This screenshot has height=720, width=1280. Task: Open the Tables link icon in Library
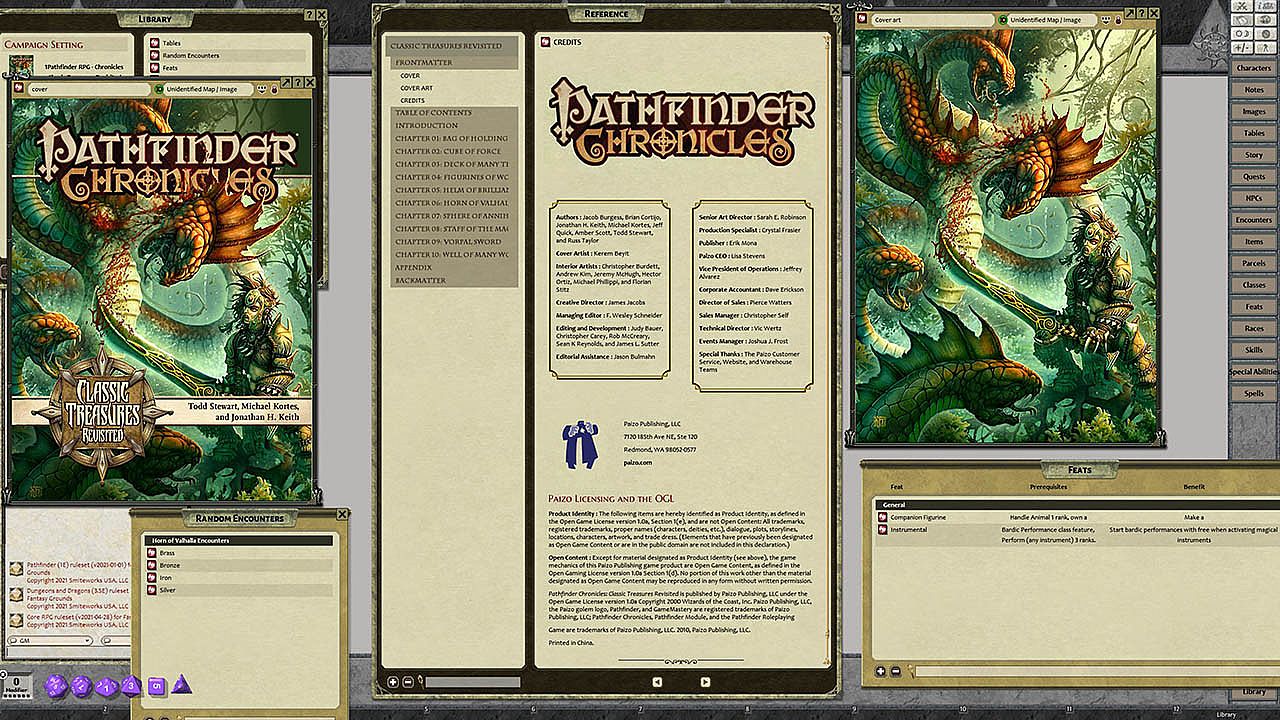pyautogui.click(x=155, y=43)
